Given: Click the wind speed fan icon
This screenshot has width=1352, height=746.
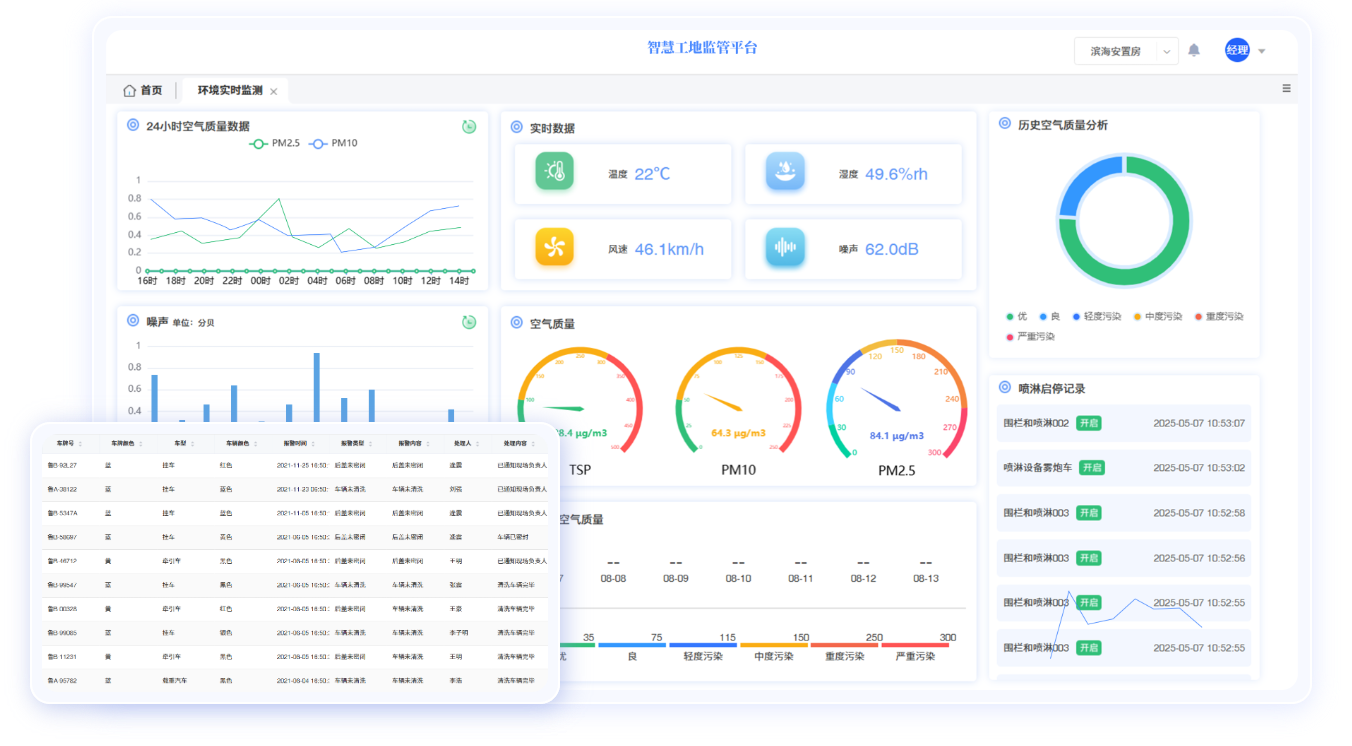Looking at the screenshot, I should pos(554,247).
